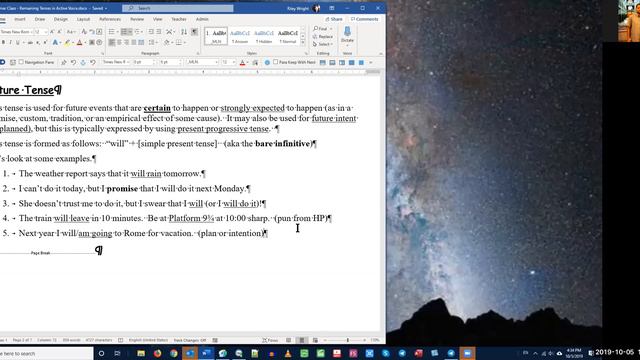Apply the Answer style

240,36
